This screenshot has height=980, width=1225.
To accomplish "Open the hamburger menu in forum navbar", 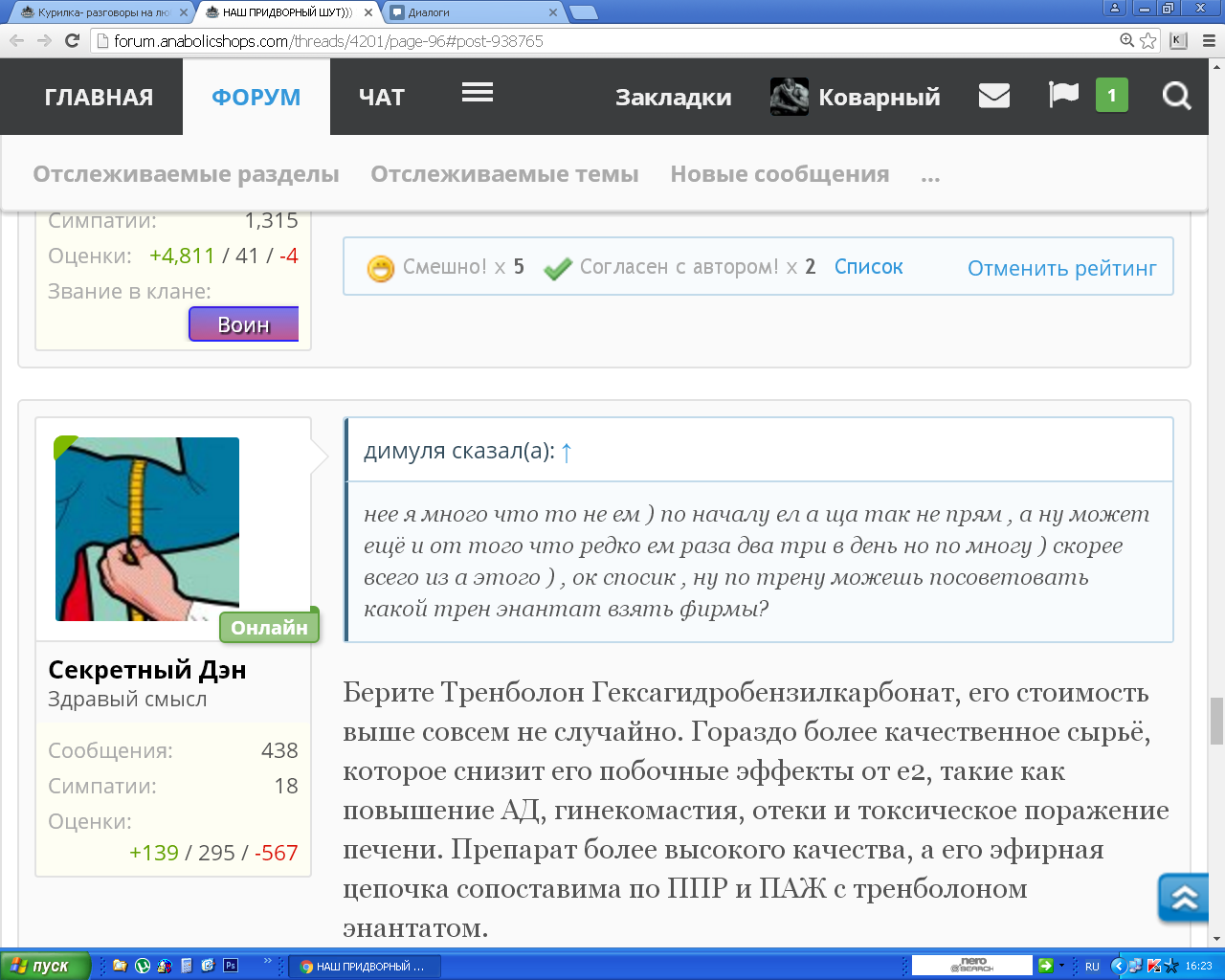I will coord(477,93).
